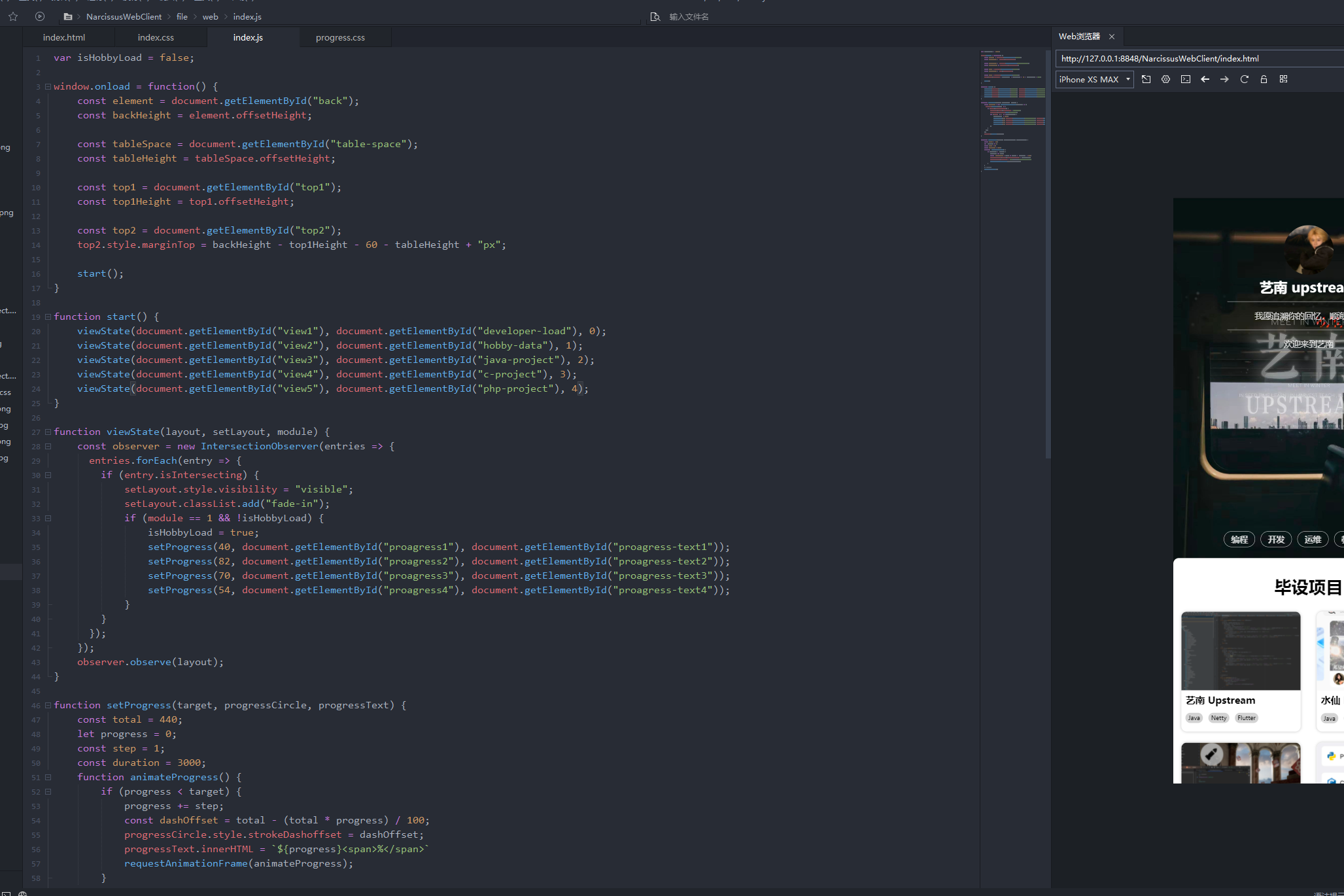
Task: Click the Java tag under 艺南 Upstream
Action: (x=1194, y=718)
